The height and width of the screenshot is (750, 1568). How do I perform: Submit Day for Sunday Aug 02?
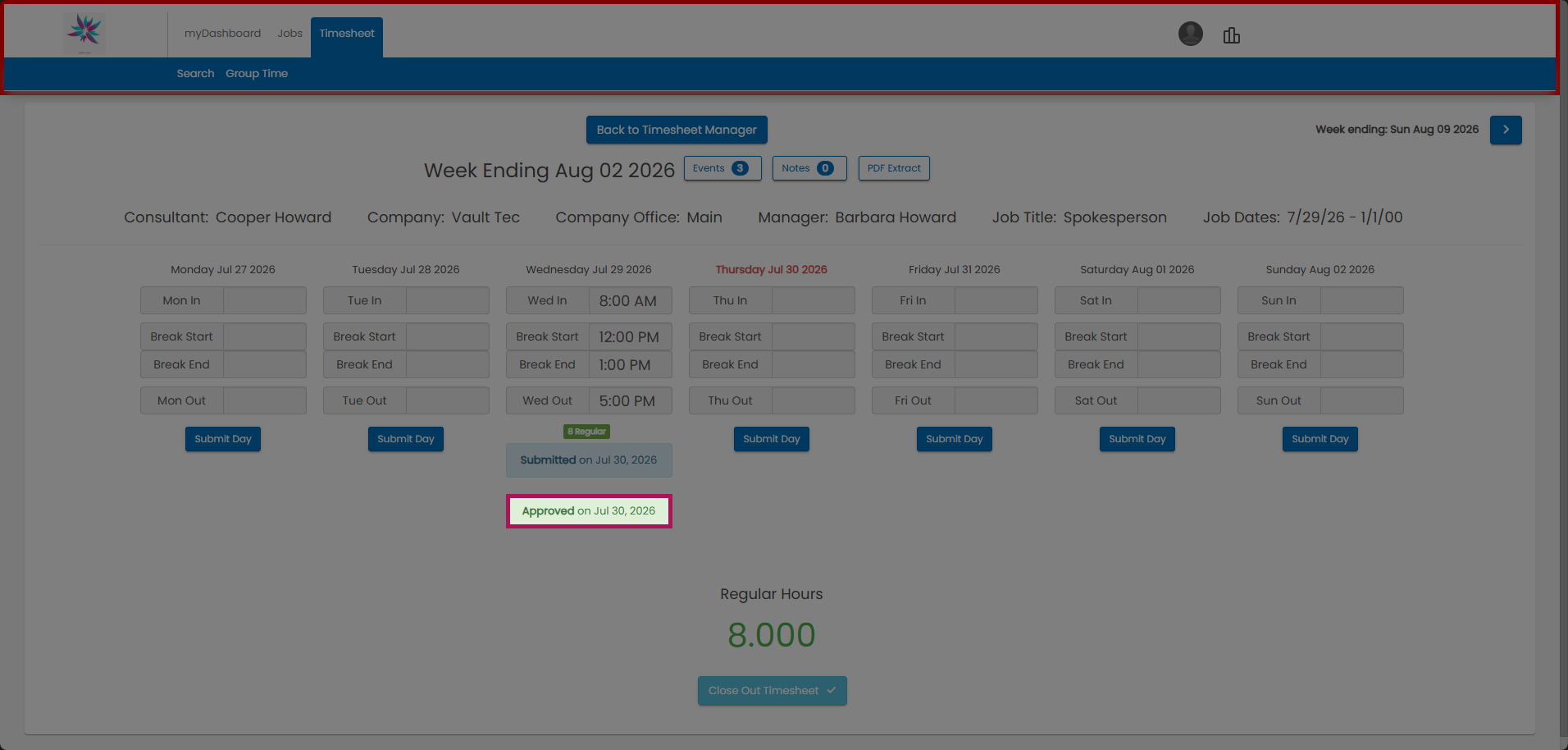[x=1320, y=439]
